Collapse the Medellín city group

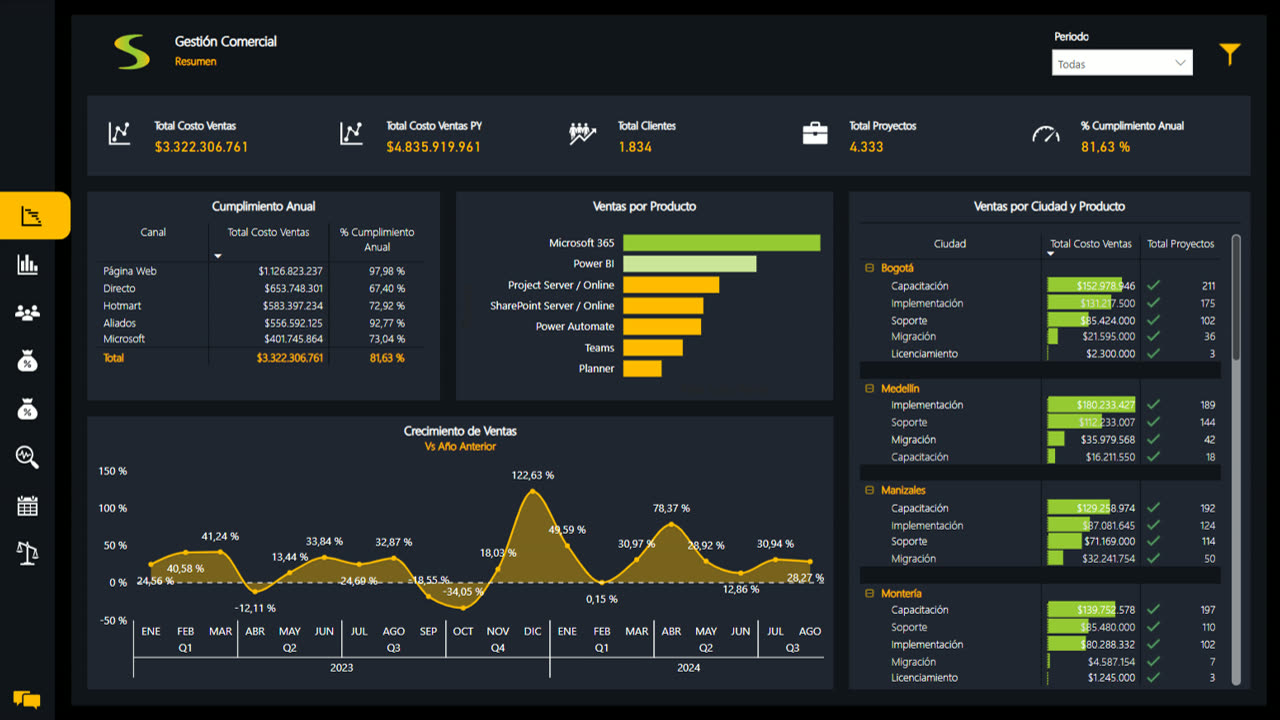pyautogui.click(x=870, y=388)
